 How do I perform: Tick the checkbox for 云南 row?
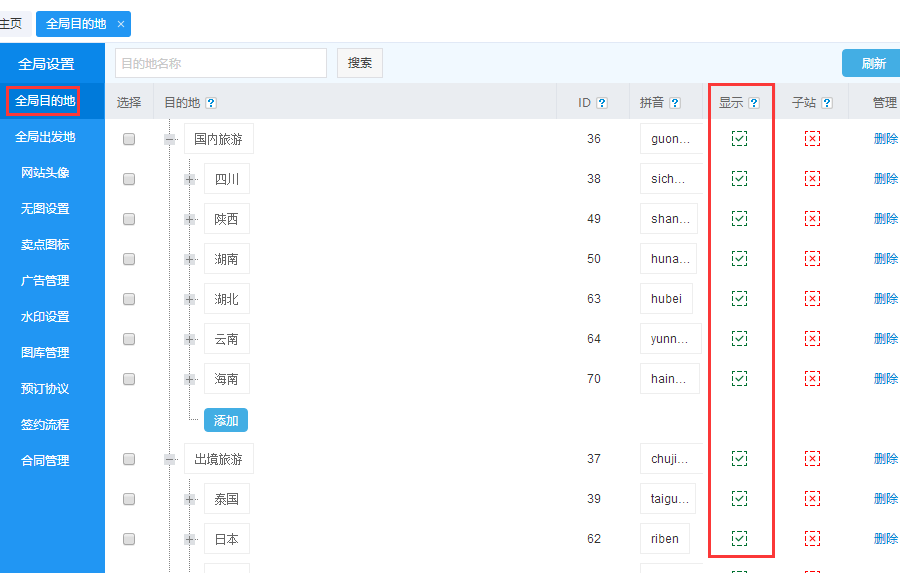click(129, 339)
